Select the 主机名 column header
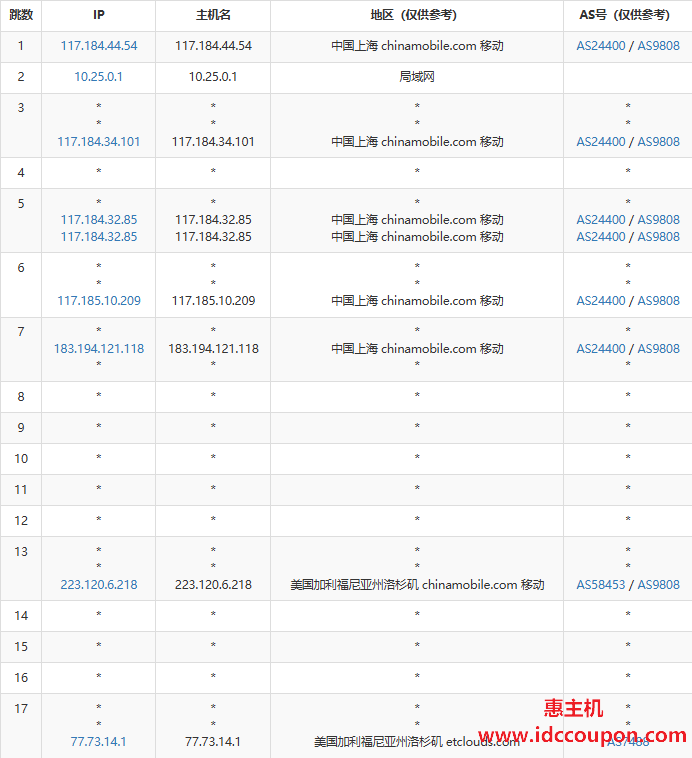692x758 pixels. [x=213, y=15]
